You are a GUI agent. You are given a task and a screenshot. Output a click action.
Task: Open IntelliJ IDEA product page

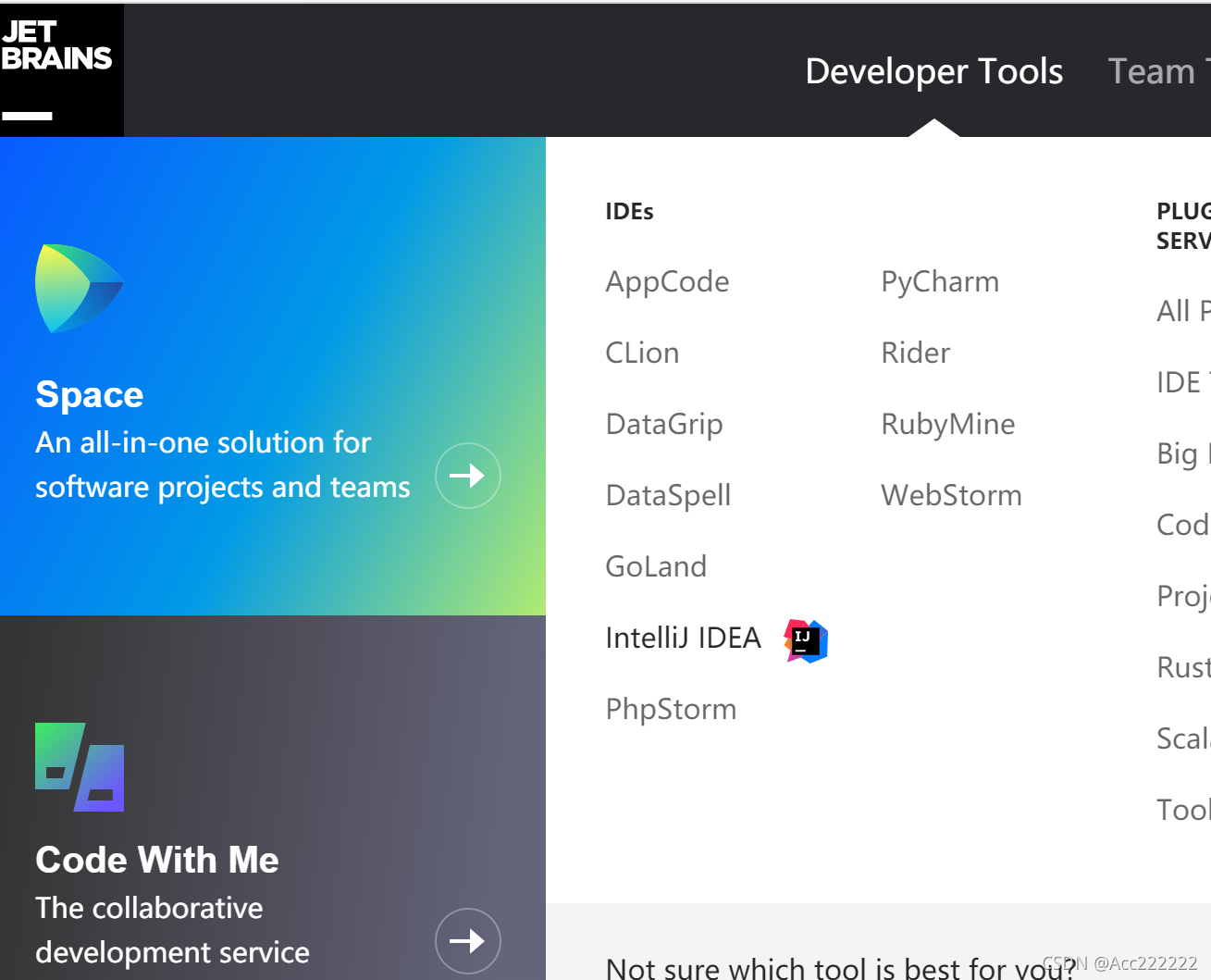tap(683, 638)
